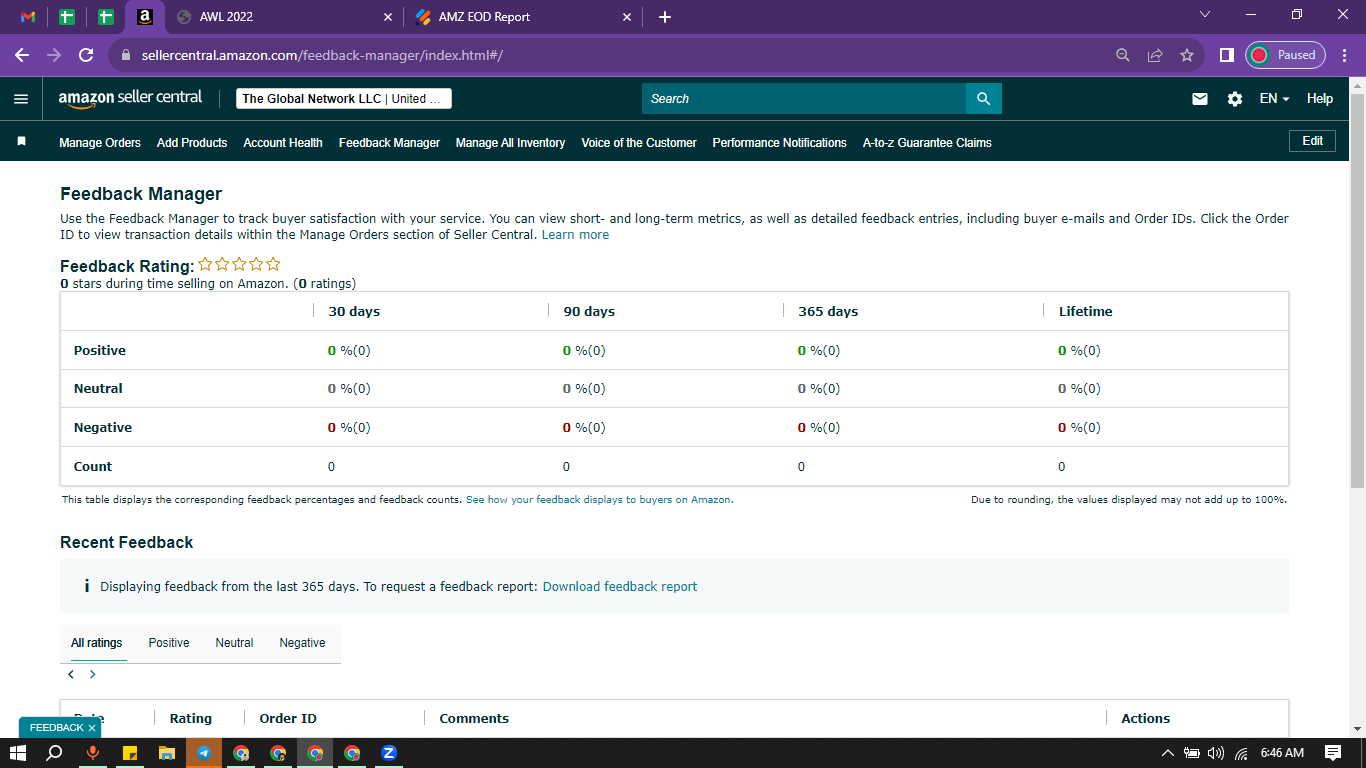
Task: Open File Explorer from the taskbar
Action: pyautogui.click(x=167, y=753)
